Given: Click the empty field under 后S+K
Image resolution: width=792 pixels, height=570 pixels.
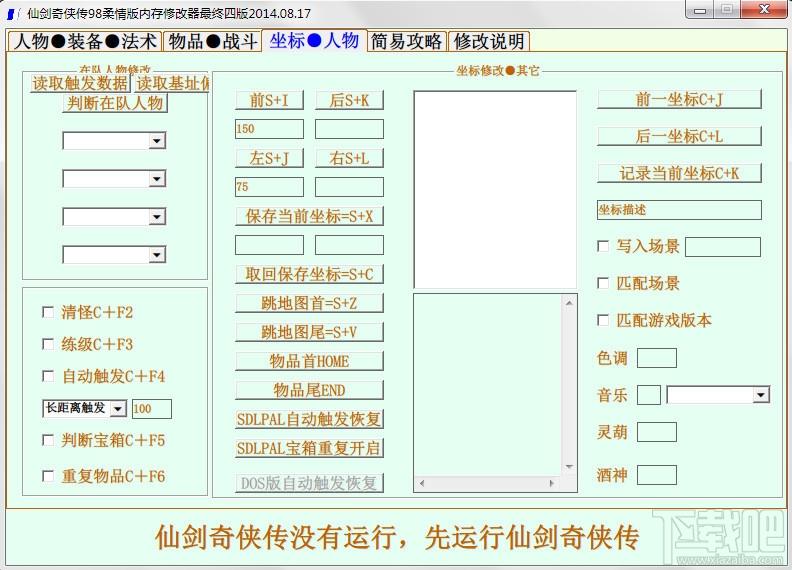Looking at the screenshot, I should click(349, 129).
